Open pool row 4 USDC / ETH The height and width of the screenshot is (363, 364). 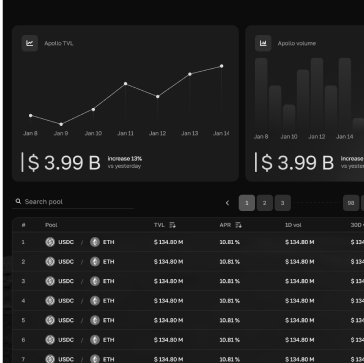[188, 301]
